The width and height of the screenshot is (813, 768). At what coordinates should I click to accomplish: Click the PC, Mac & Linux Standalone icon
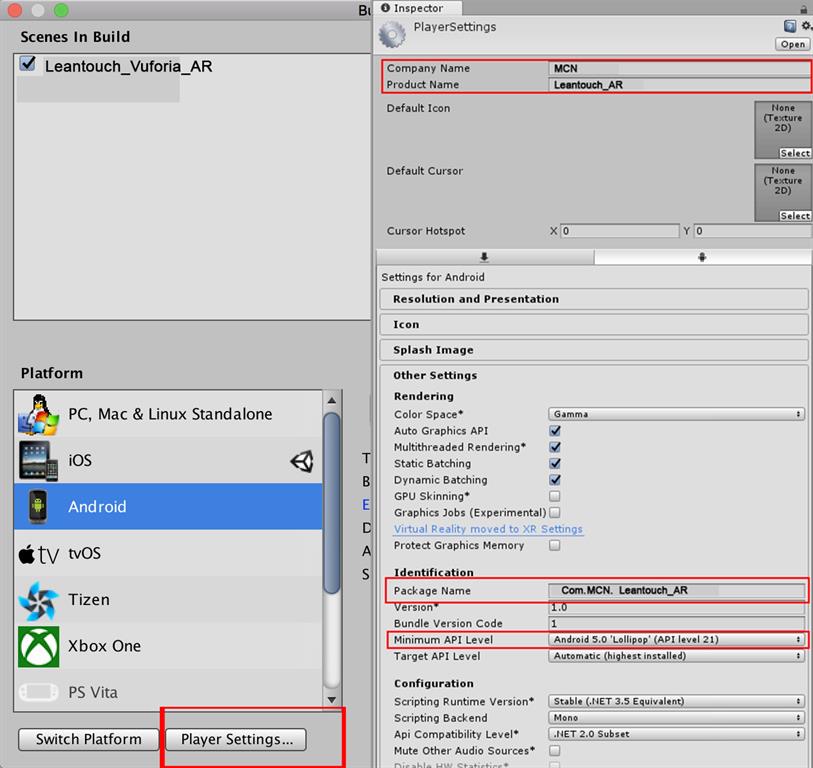click(37, 413)
